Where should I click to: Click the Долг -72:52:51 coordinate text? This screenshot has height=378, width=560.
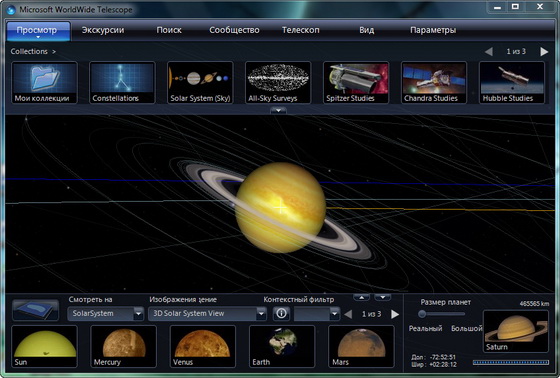click(x=434, y=357)
